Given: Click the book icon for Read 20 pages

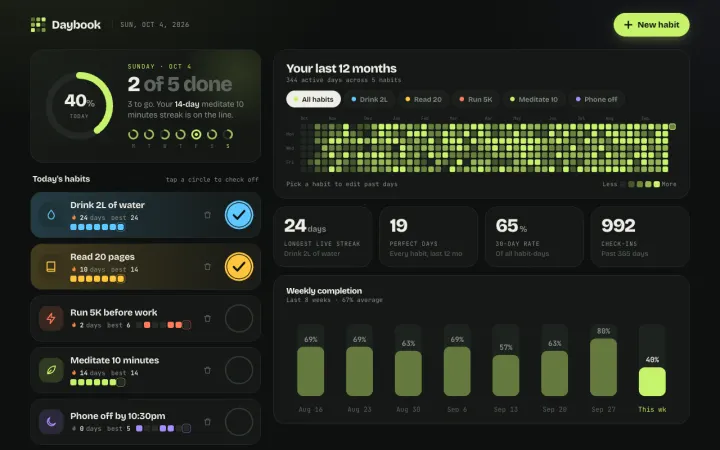Looking at the screenshot, I should click(x=51, y=266).
